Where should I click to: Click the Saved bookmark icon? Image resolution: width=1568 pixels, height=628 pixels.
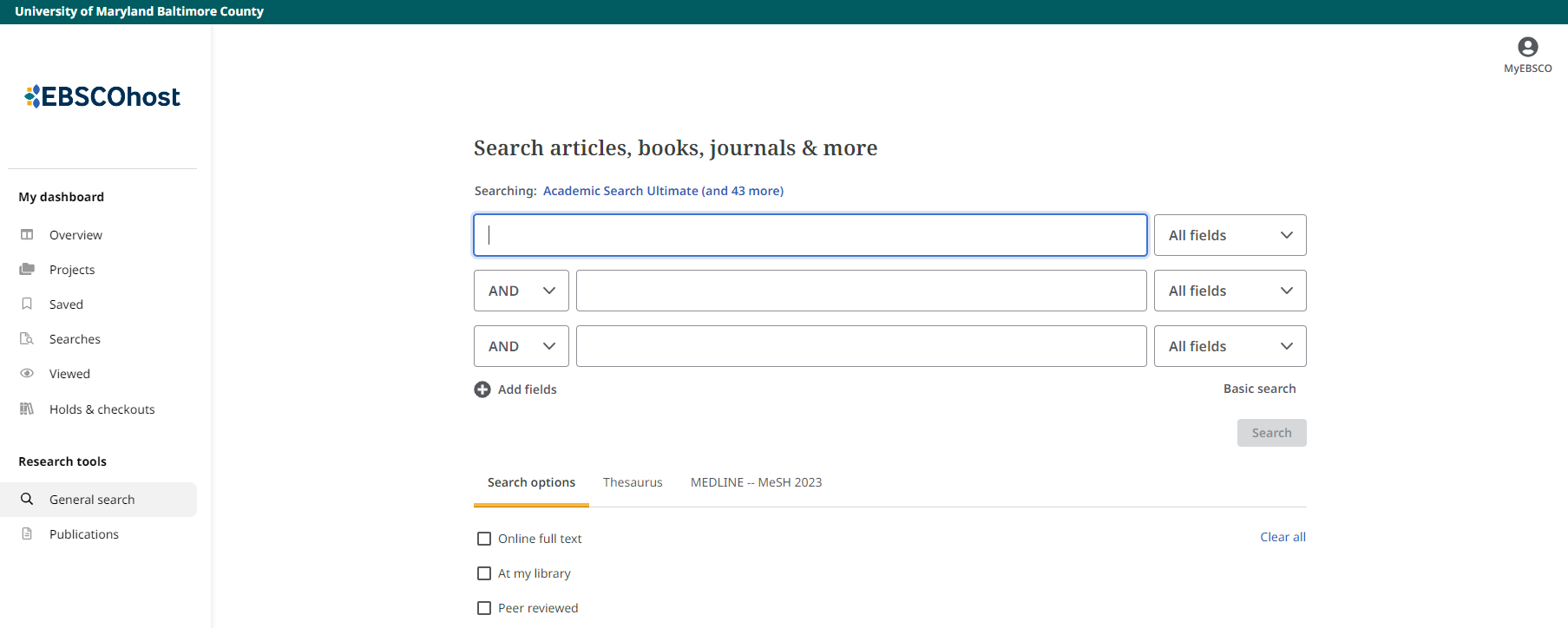coord(27,304)
